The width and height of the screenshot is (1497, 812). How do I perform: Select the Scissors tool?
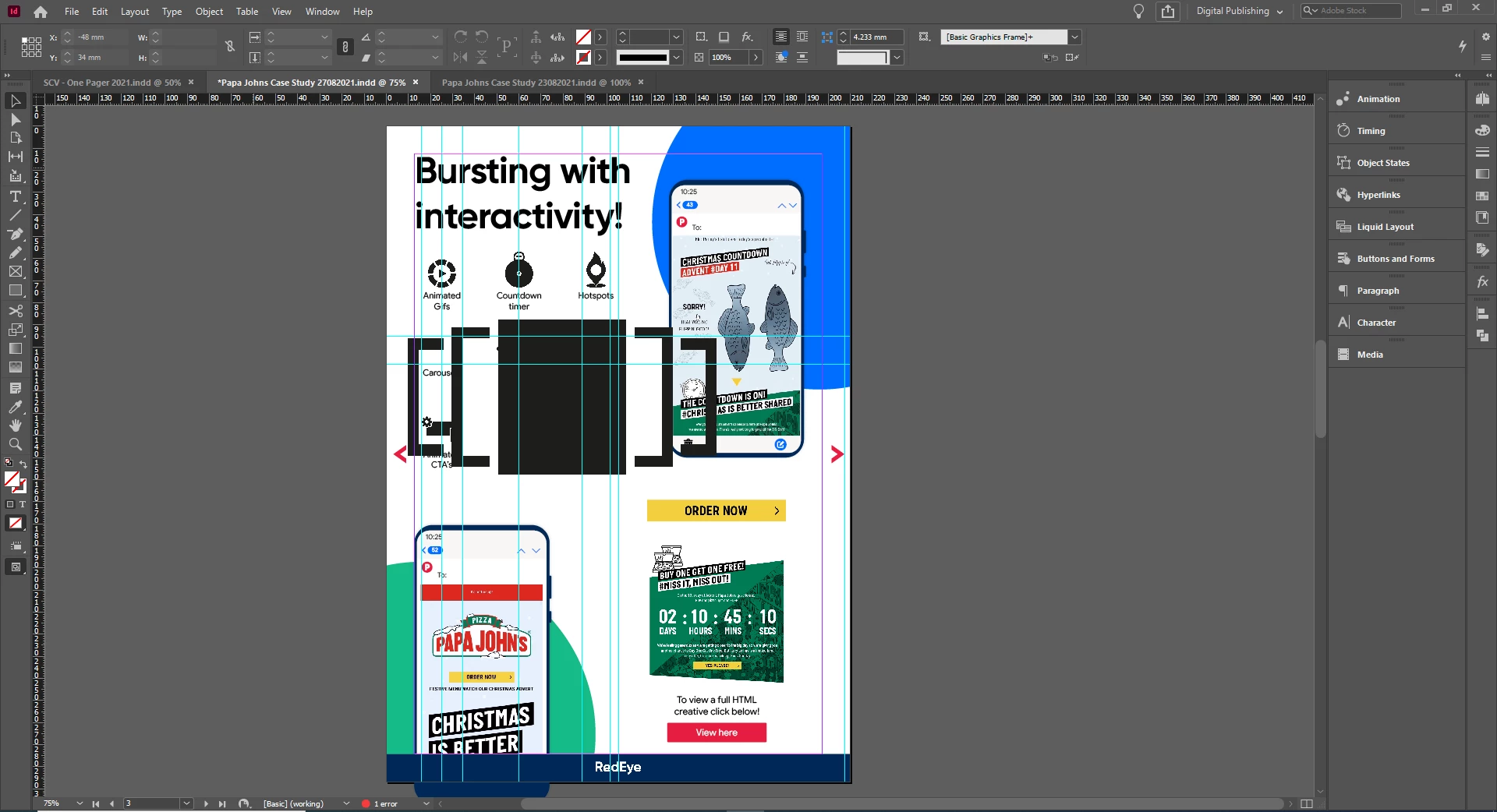click(15, 311)
